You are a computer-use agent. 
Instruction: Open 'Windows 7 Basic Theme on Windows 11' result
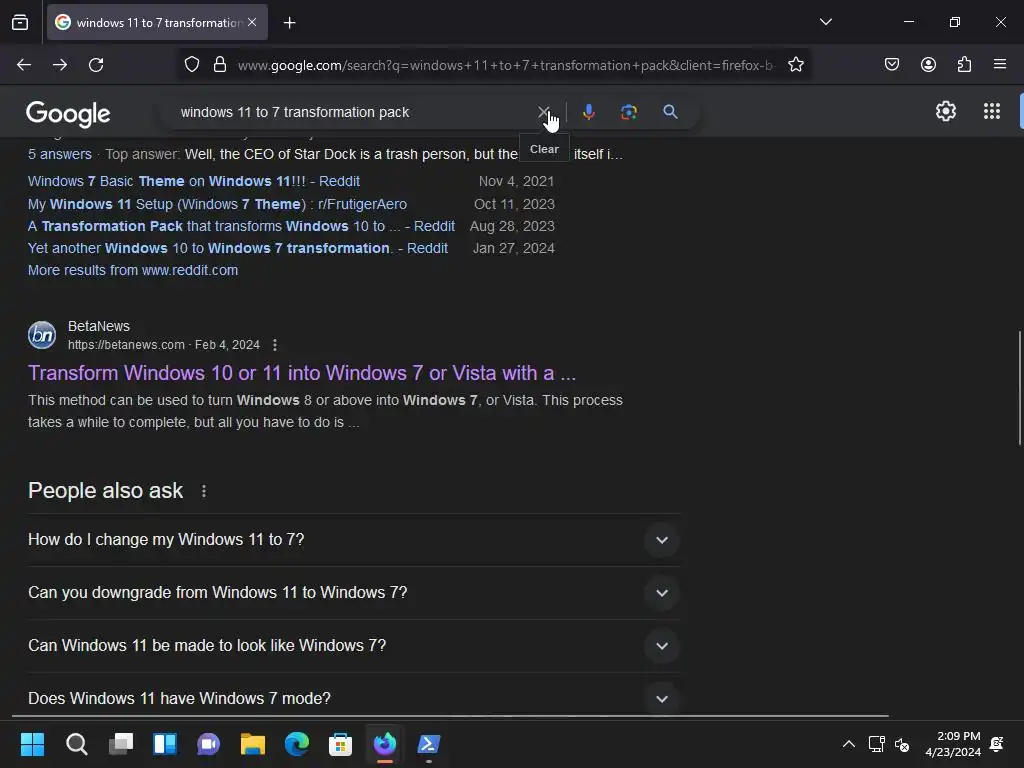[194, 181]
